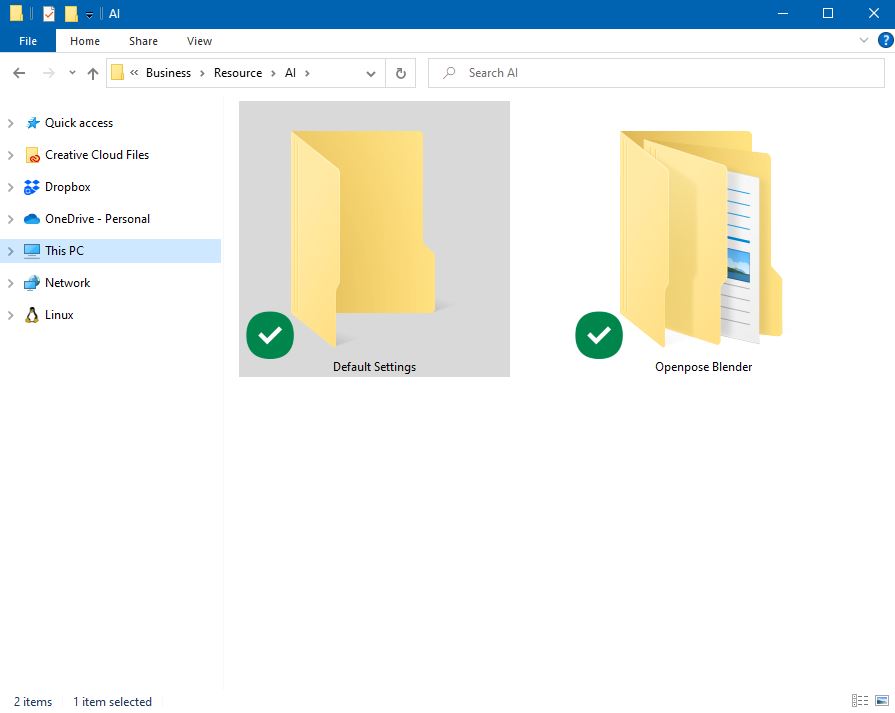Image resolution: width=895 pixels, height=713 pixels.
Task: Select Network in the navigation pane
Action: (x=67, y=283)
